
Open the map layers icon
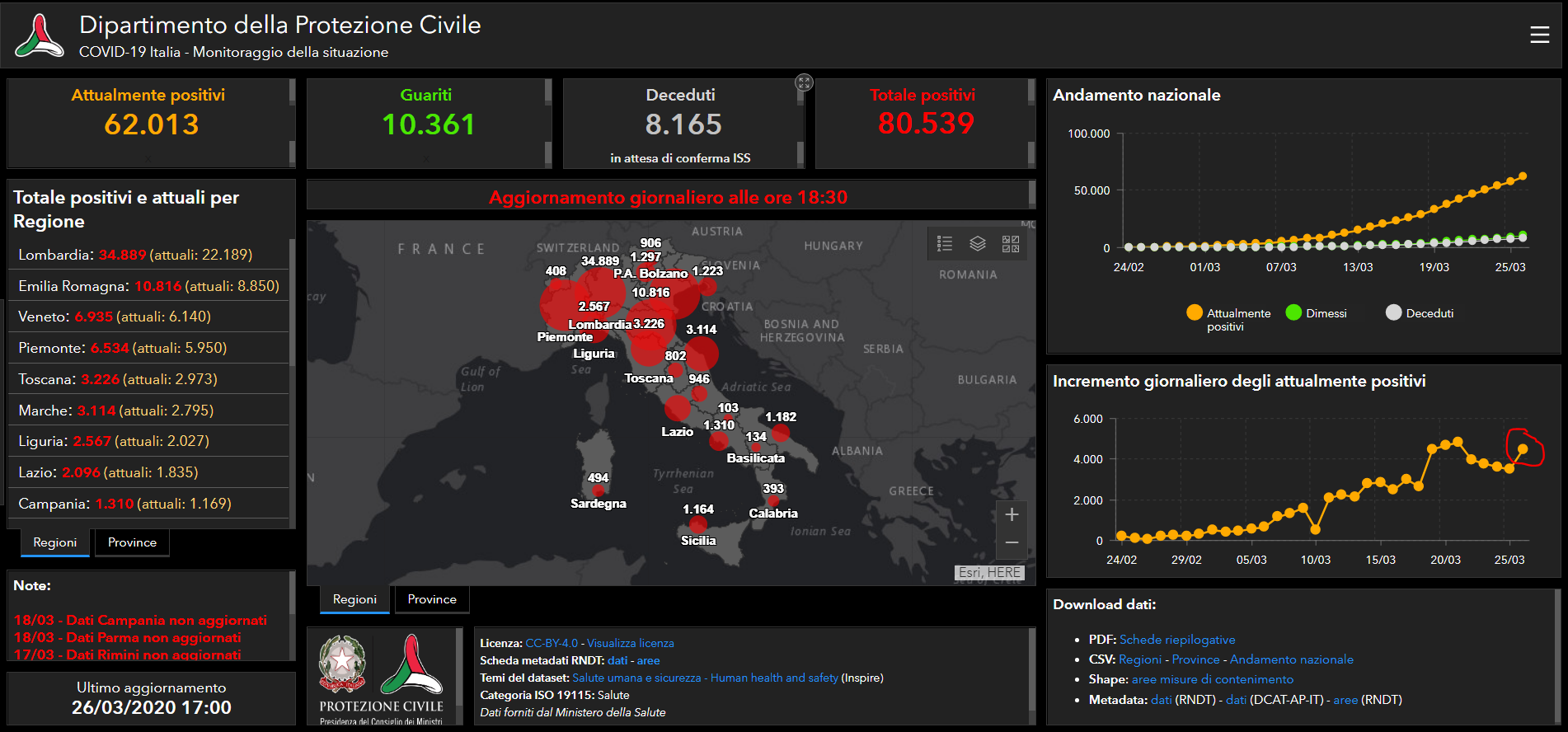978,243
